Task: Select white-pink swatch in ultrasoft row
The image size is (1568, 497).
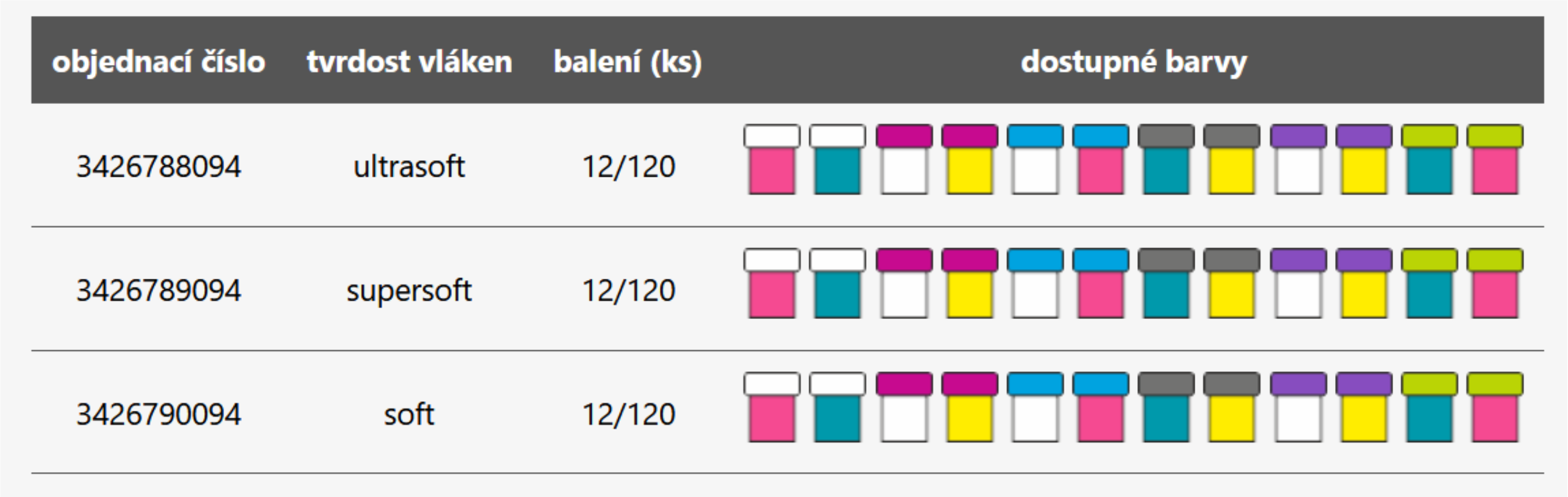Action: pos(772,159)
